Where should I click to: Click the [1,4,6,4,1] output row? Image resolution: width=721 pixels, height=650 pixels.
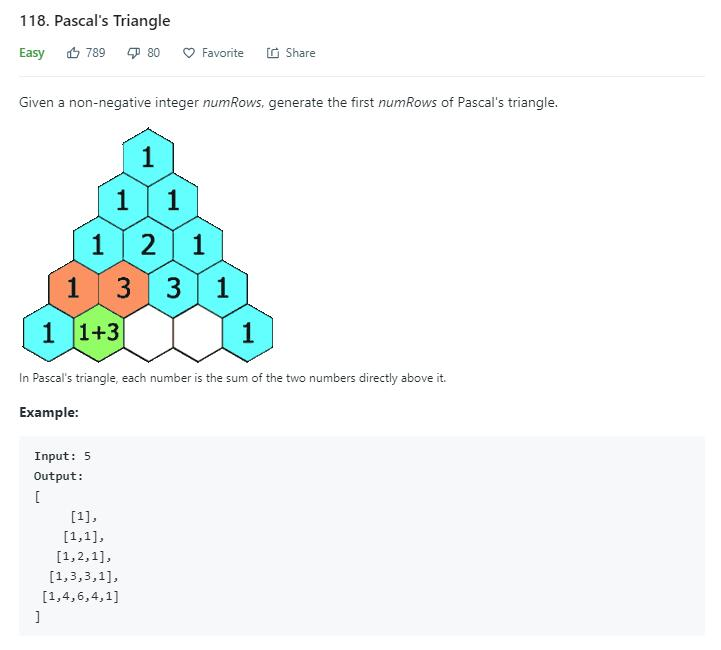click(80, 597)
